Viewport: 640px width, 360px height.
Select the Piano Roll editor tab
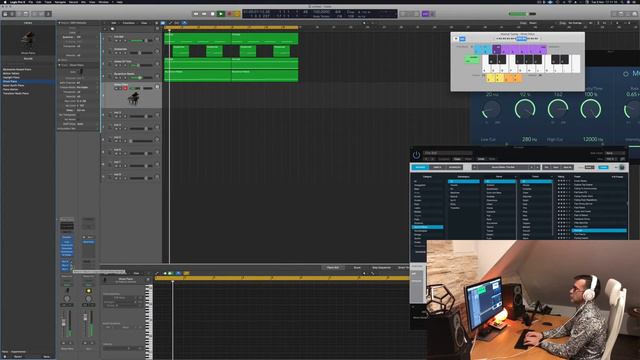pyautogui.click(x=333, y=268)
